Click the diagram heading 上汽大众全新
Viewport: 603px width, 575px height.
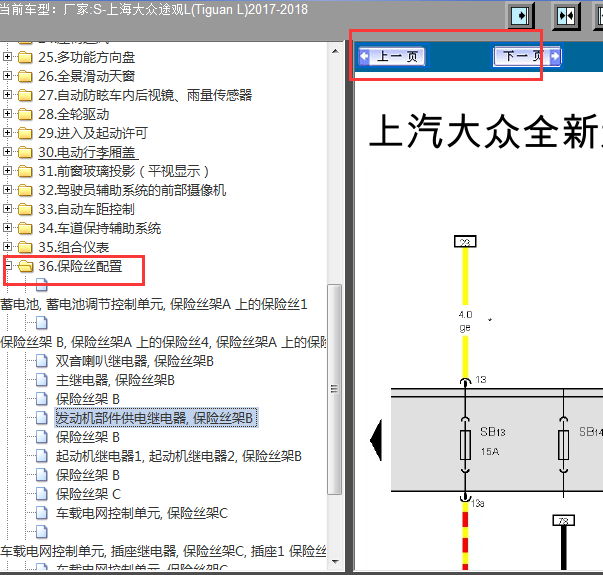485,131
